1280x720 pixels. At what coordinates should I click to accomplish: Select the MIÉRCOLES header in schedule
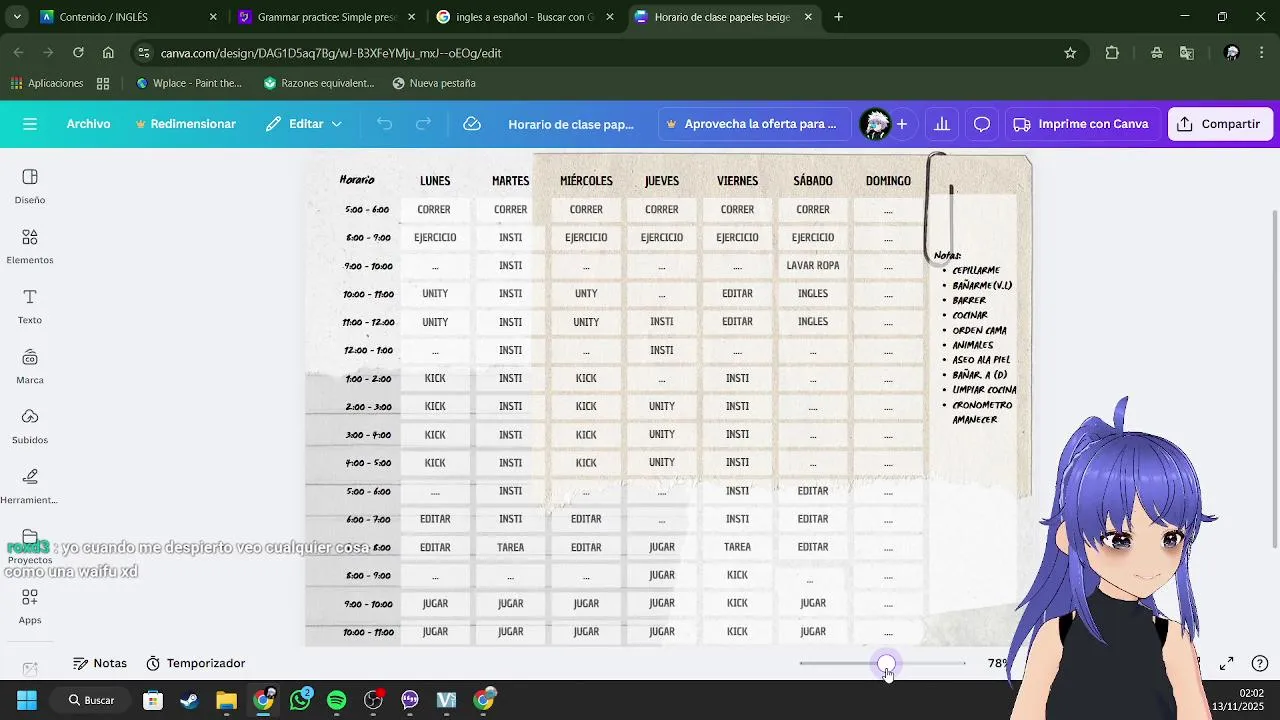(586, 181)
